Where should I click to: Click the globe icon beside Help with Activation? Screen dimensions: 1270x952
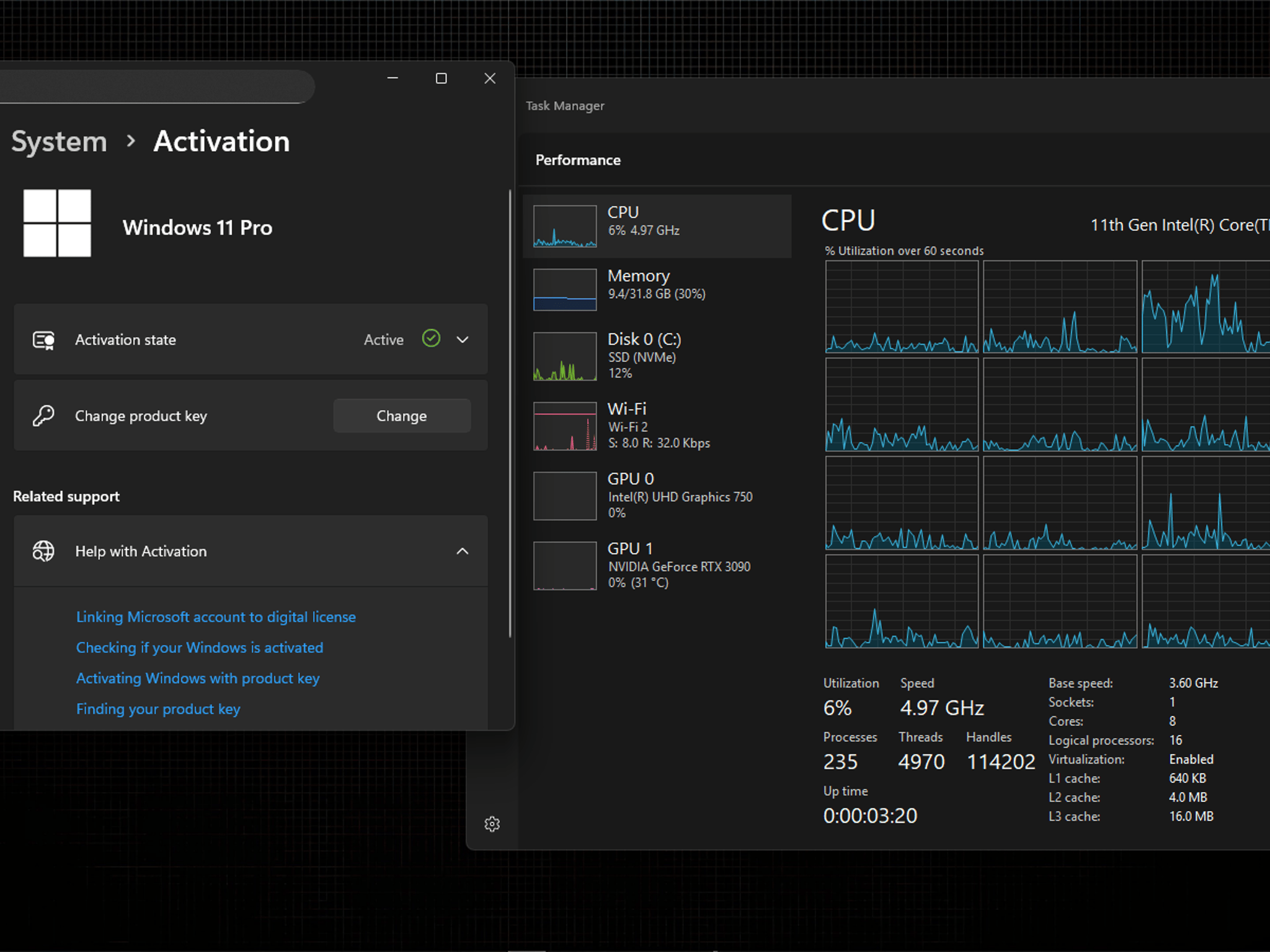pyautogui.click(x=43, y=551)
